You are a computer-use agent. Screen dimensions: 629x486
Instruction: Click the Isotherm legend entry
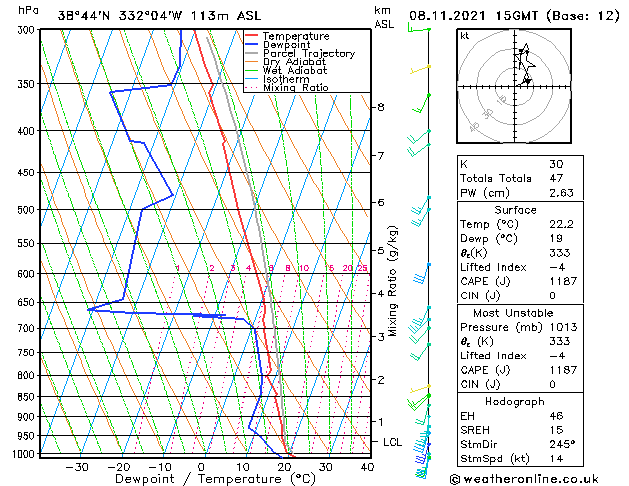point(278,79)
